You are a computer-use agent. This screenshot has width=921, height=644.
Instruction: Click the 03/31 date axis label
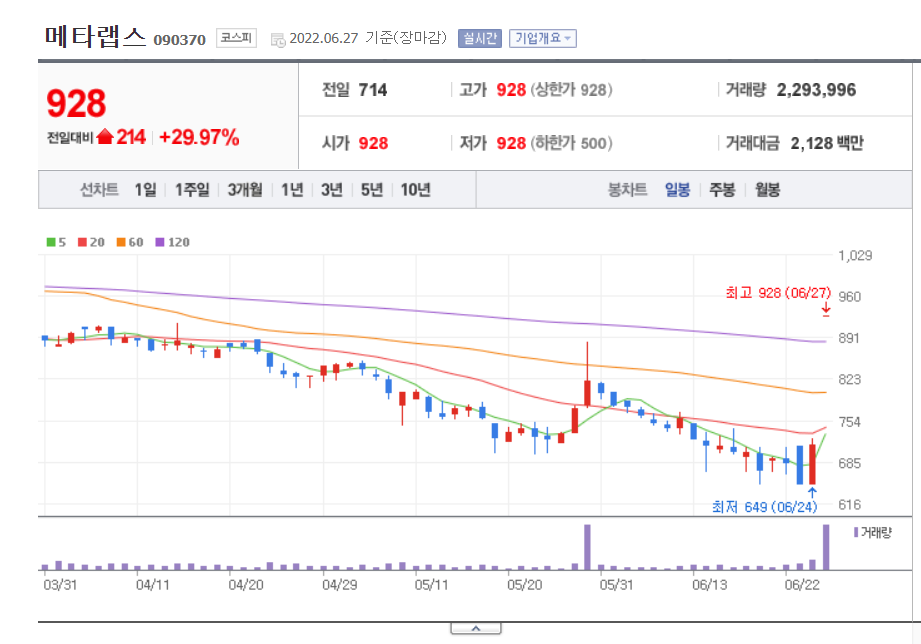click(60, 585)
